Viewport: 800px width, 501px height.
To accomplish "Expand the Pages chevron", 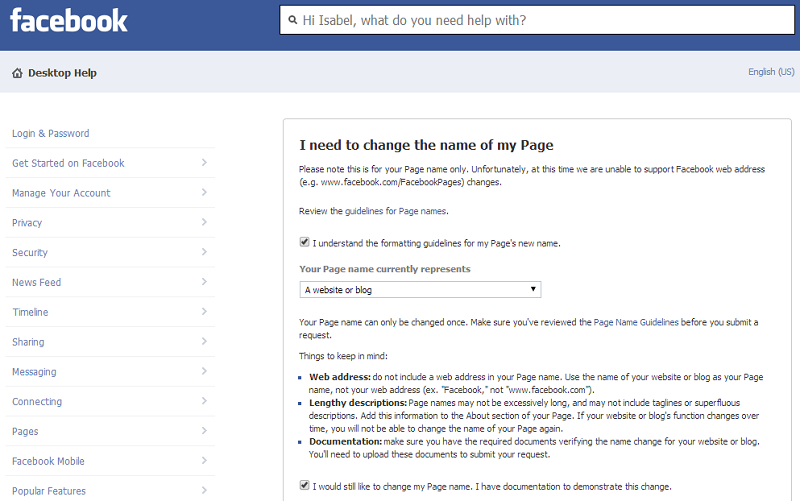I will (204, 431).
